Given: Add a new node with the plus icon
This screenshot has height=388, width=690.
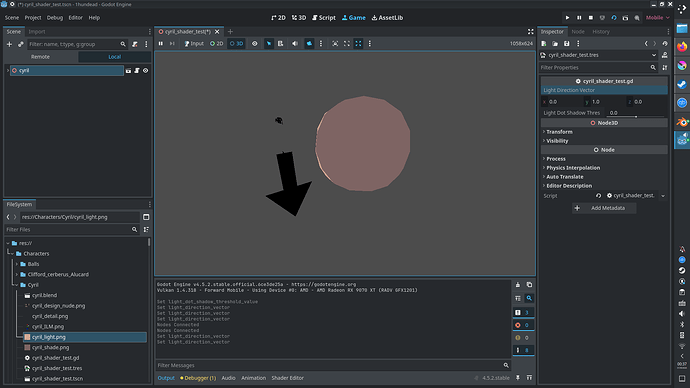Looking at the screenshot, I should click(9, 44).
